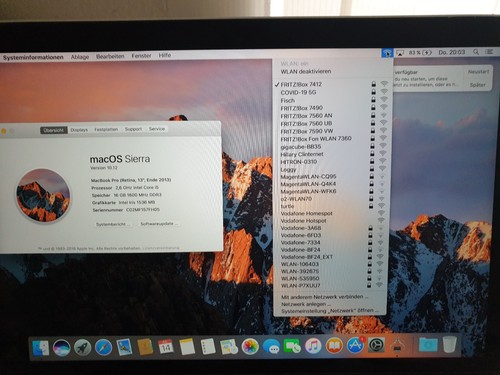Open Reminders list icon in Dock
The image size is (500, 375).
208,347
